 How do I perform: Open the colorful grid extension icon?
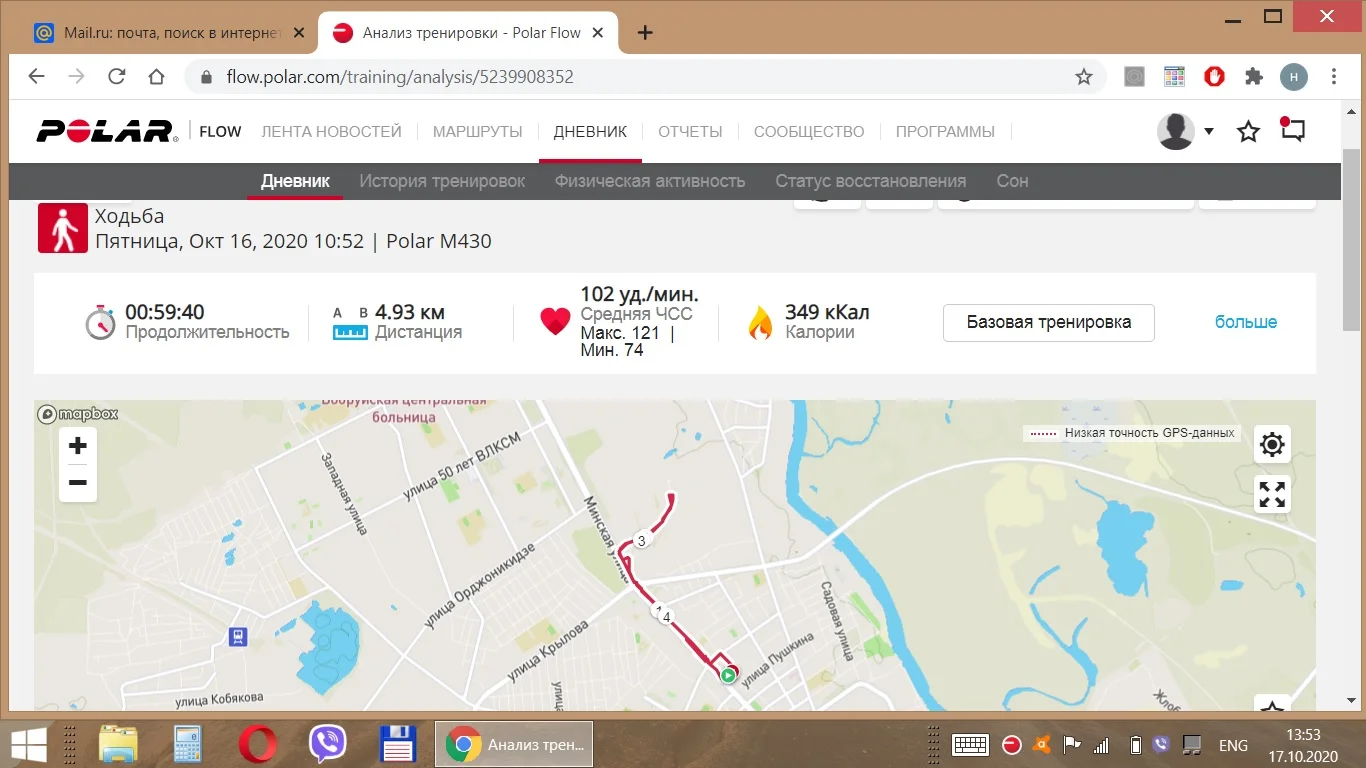pyautogui.click(x=1174, y=77)
